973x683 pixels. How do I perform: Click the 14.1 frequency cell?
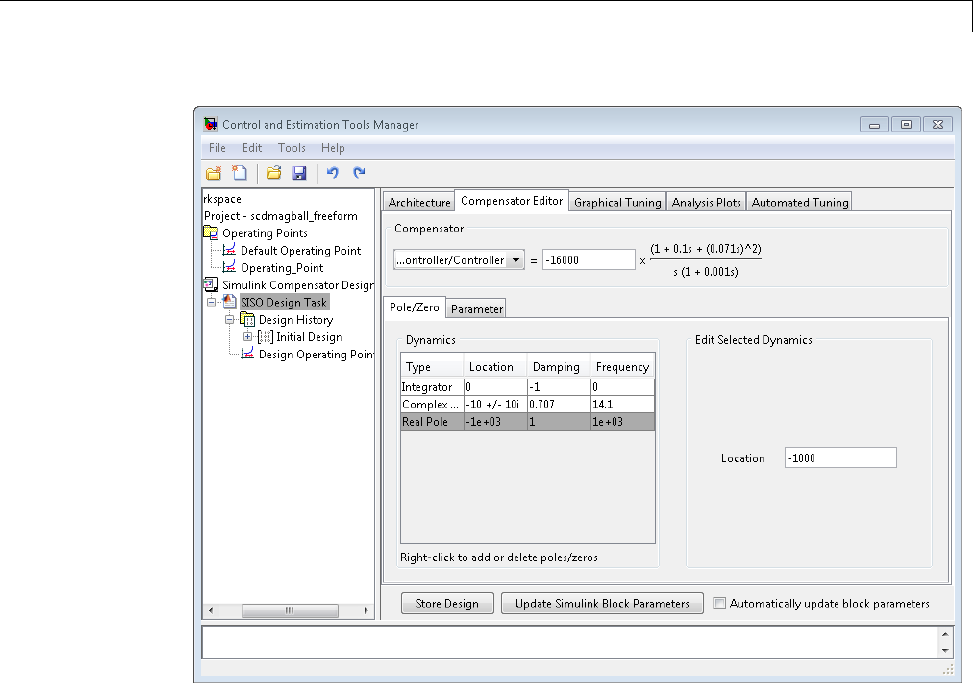point(622,404)
